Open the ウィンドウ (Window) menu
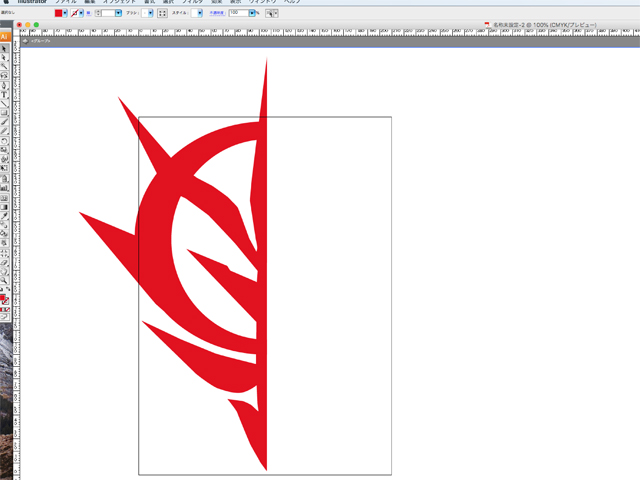This screenshot has height=480, width=640. click(x=262, y=2)
